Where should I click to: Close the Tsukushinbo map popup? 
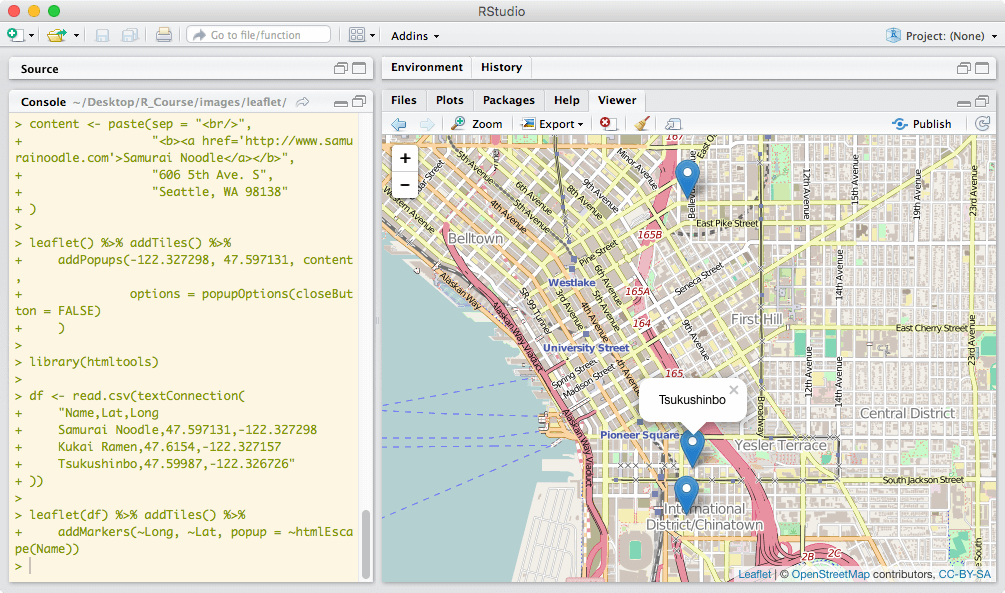click(x=733, y=390)
